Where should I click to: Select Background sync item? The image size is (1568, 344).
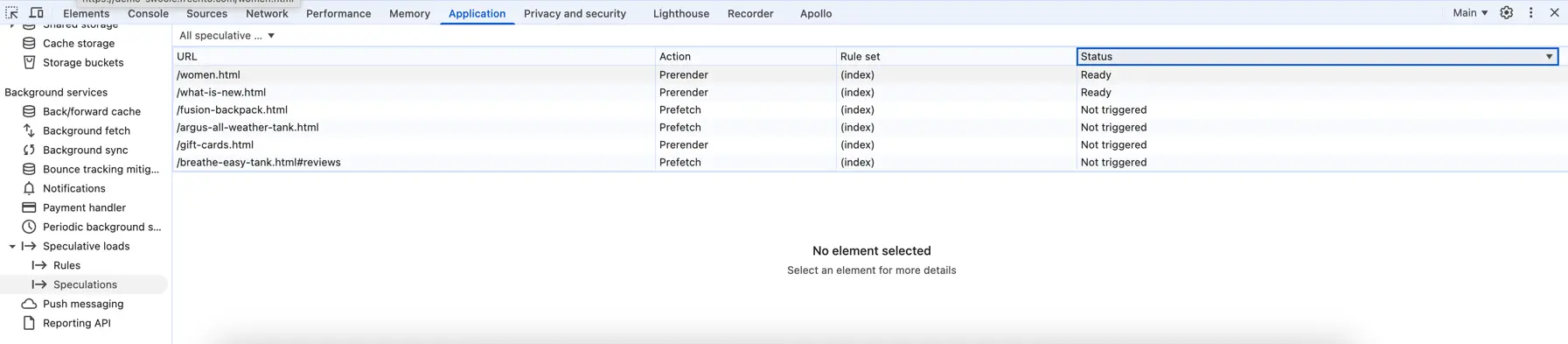click(x=85, y=150)
